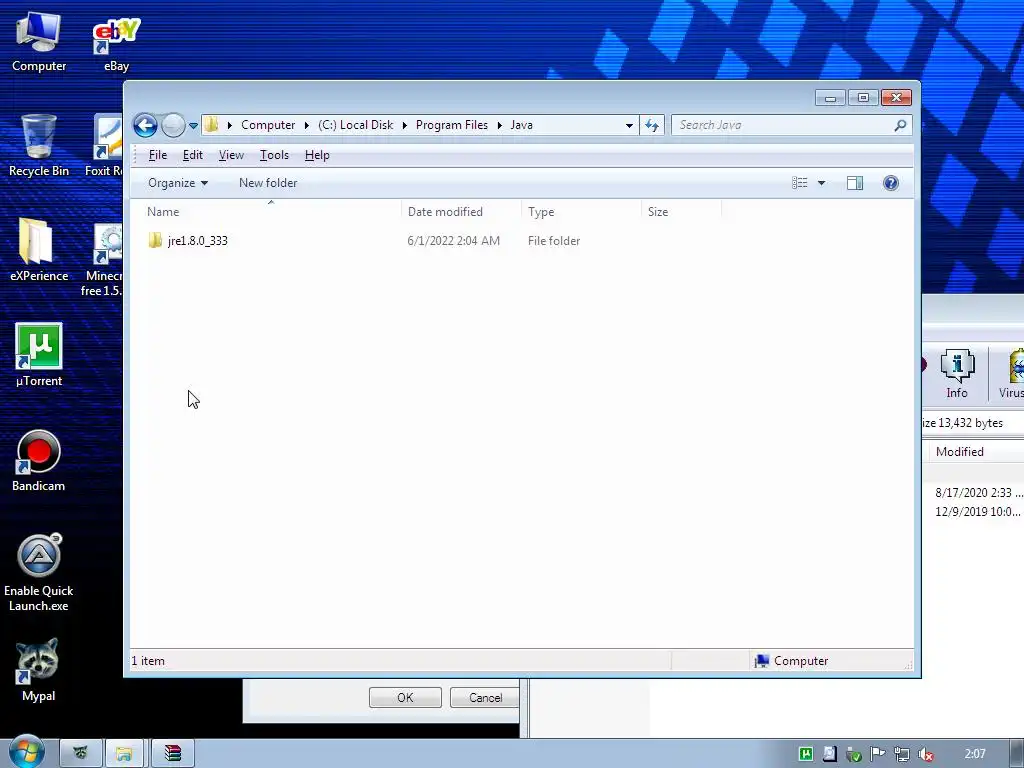
Task: Toggle the preview pane
Action: (855, 183)
